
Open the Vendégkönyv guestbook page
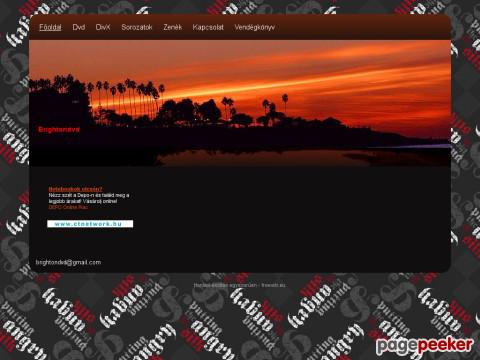coord(254,27)
